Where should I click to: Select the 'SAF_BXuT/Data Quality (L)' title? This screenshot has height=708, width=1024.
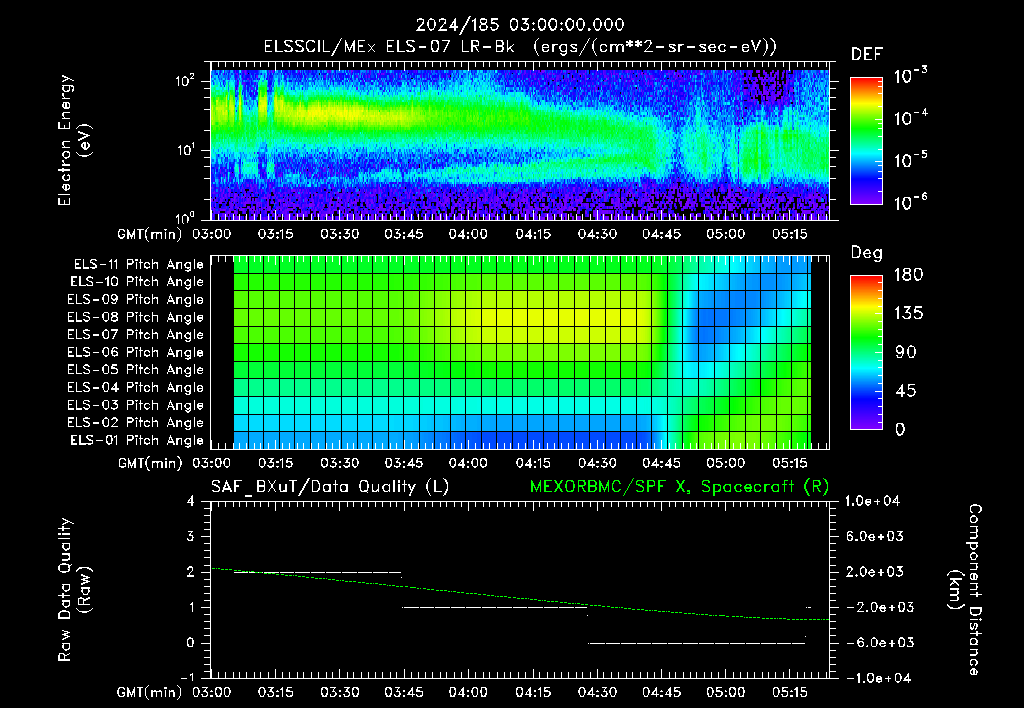point(330,487)
